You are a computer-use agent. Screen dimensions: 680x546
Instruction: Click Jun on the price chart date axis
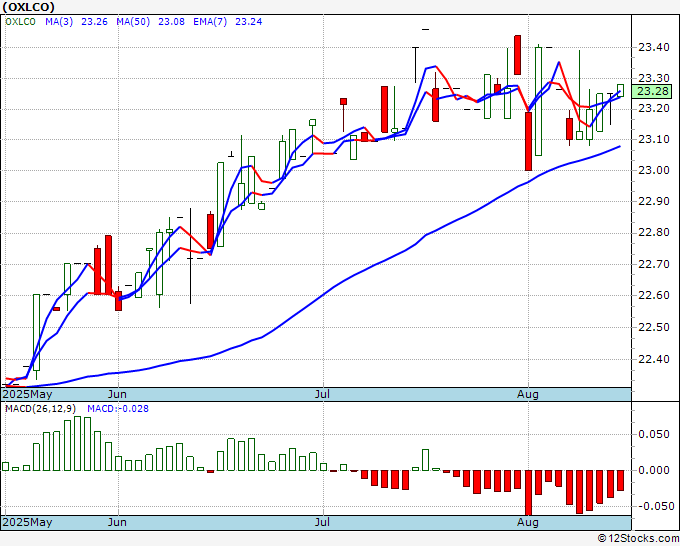[117, 394]
